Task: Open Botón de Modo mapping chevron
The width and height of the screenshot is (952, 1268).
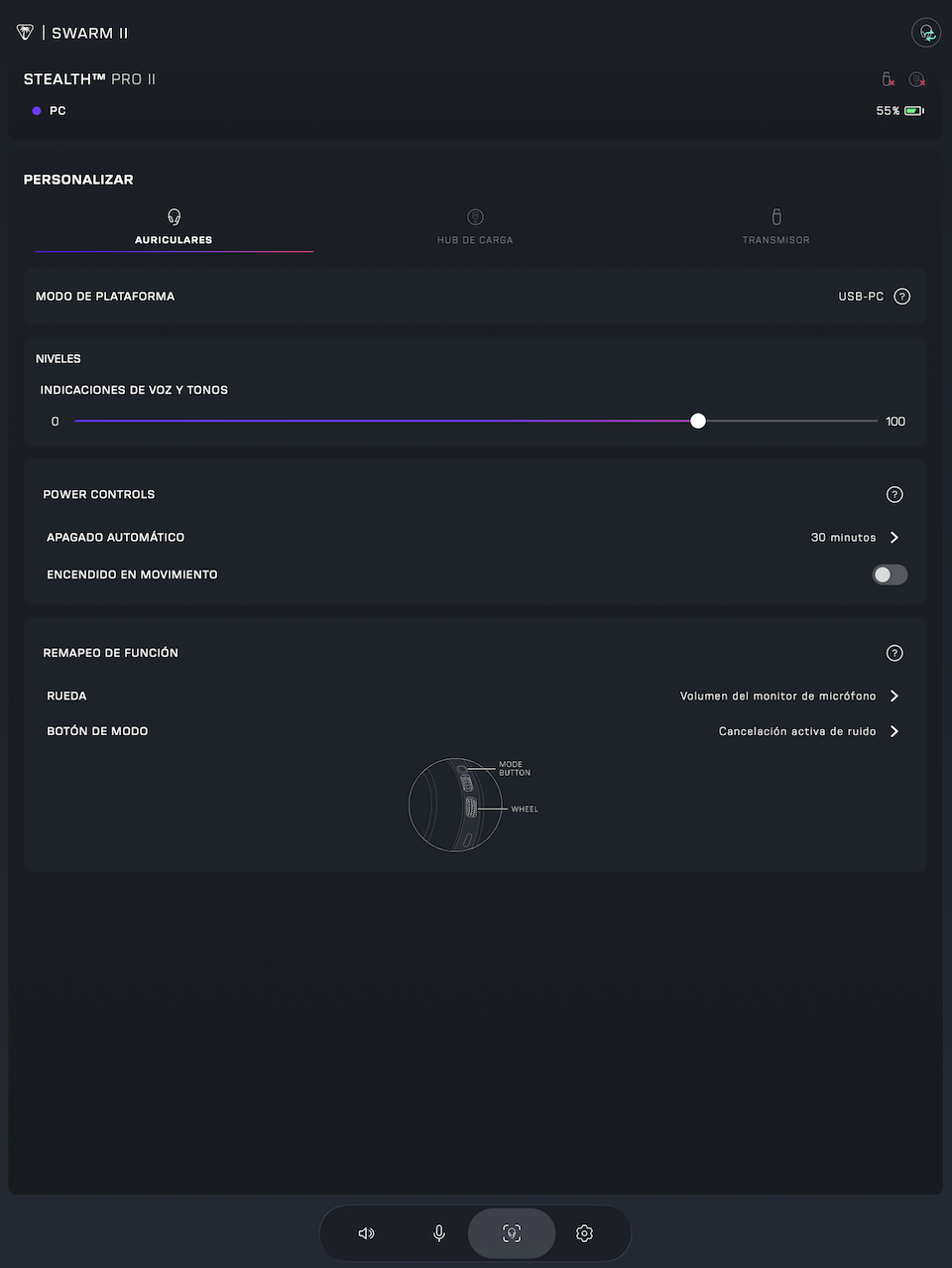Action: [x=894, y=731]
